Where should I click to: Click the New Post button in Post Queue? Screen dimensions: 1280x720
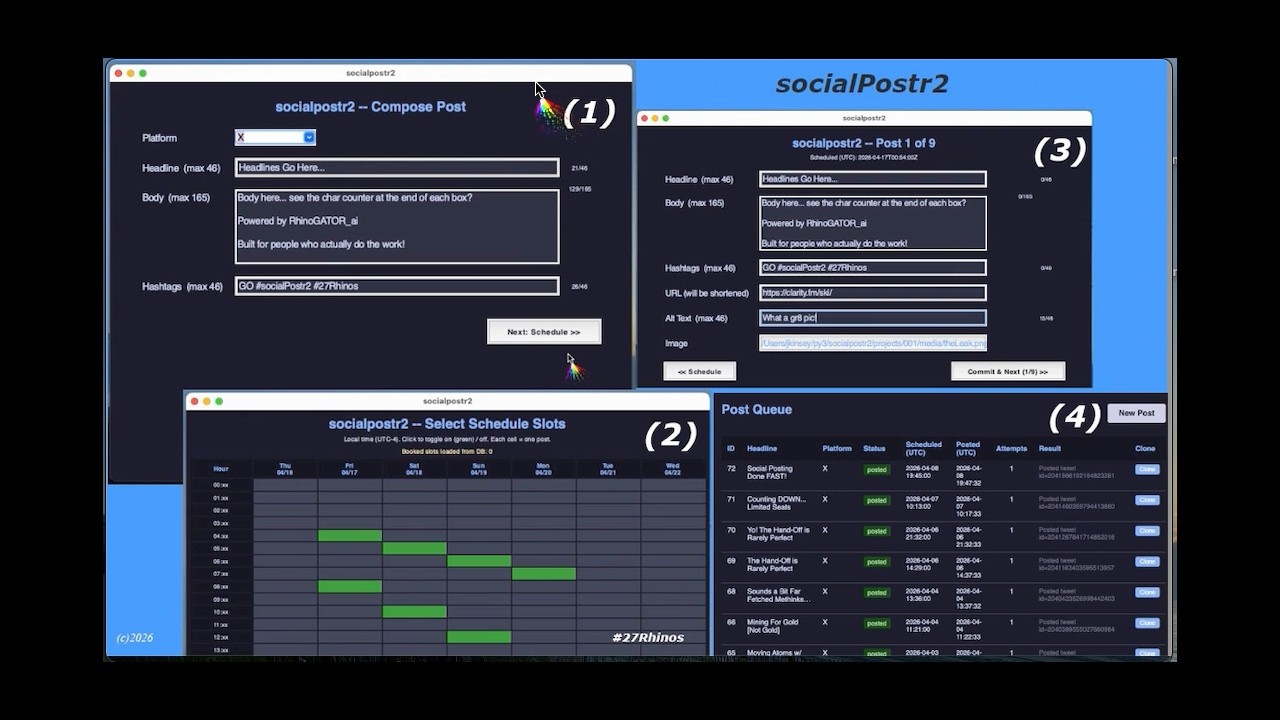(1137, 412)
